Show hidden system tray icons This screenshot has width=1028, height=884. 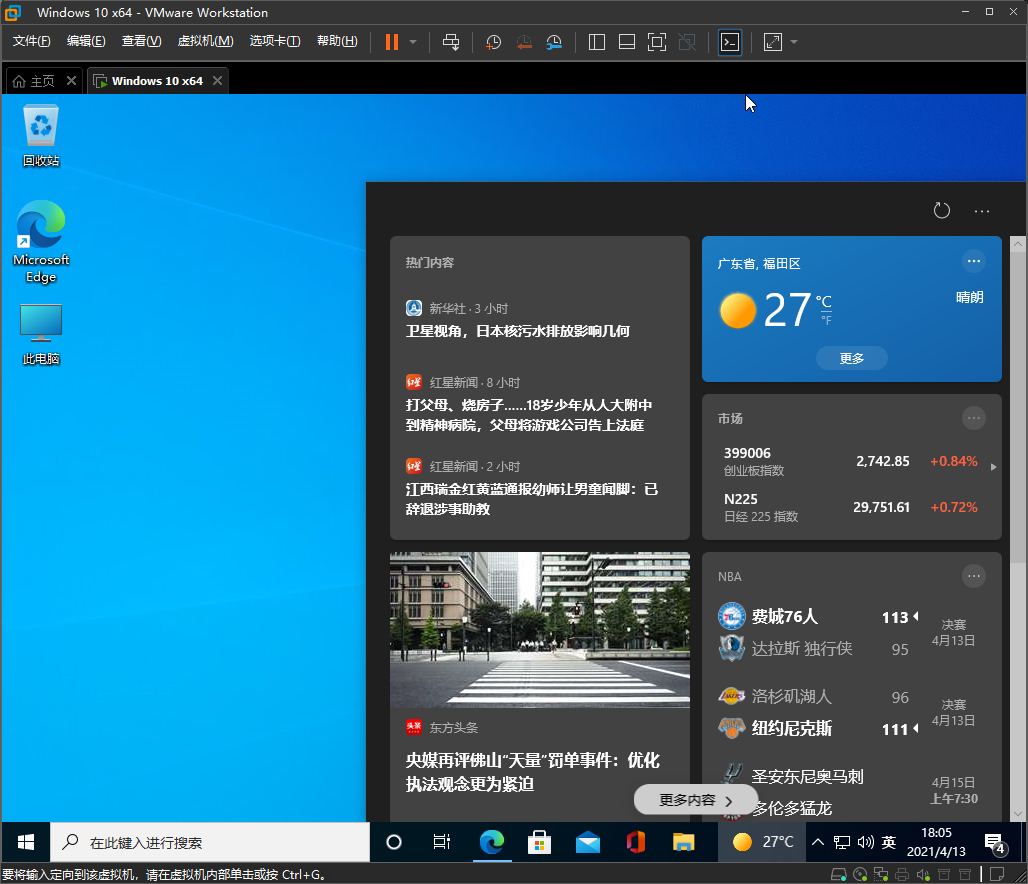[x=817, y=842]
